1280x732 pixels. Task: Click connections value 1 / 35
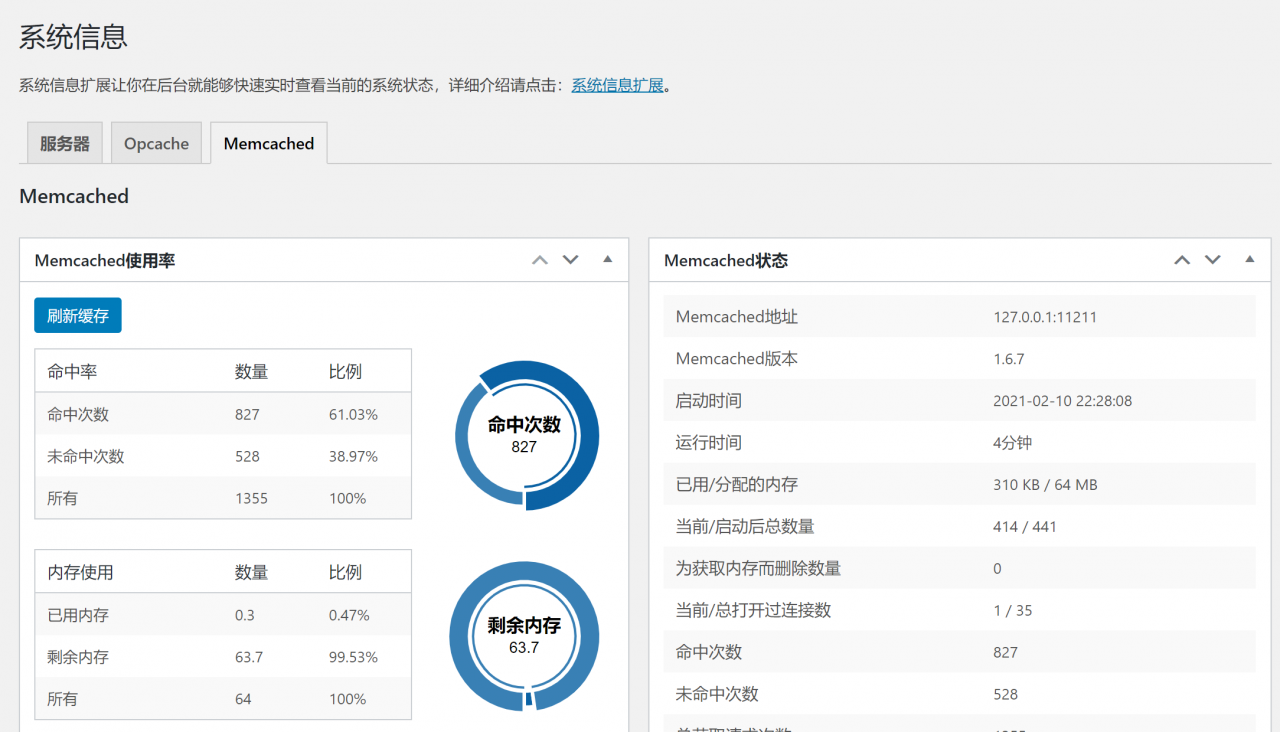click(x=1013, y=610)
